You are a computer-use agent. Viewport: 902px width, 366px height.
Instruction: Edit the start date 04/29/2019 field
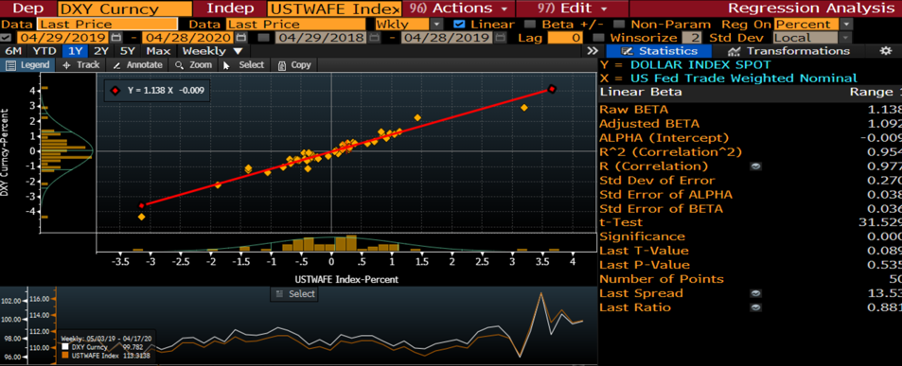tap(63, 37)
